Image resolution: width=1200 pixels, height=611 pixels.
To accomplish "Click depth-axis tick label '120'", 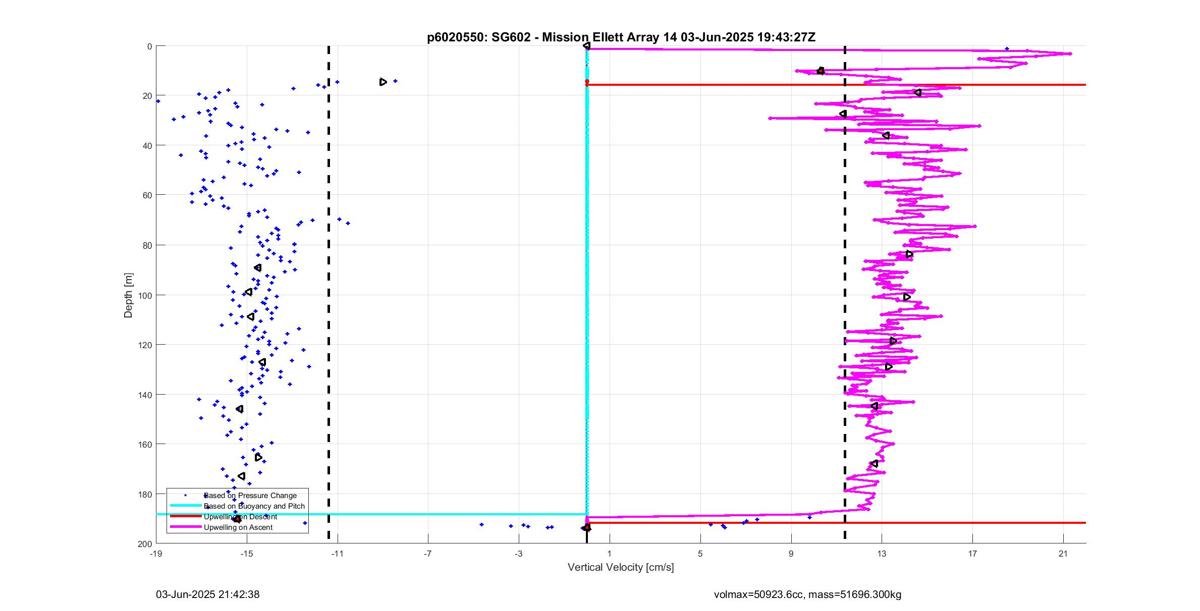I will pyautogui.click(x=143, y=344).
